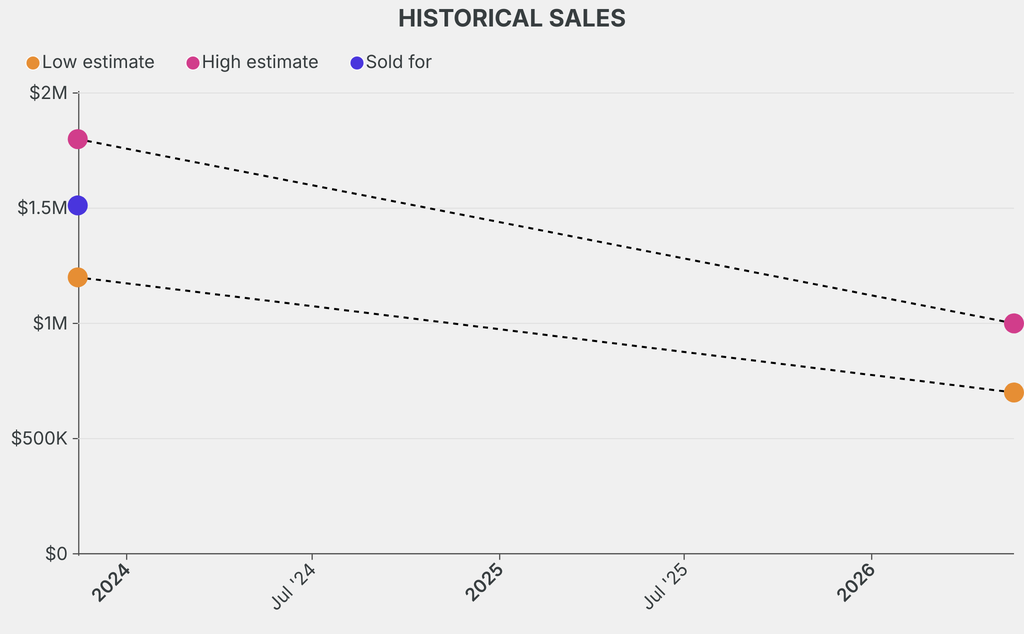Click the $2M y-axis label
Image resolution: width=1024 pixels, height=634 pixels.
coord(47,93)
